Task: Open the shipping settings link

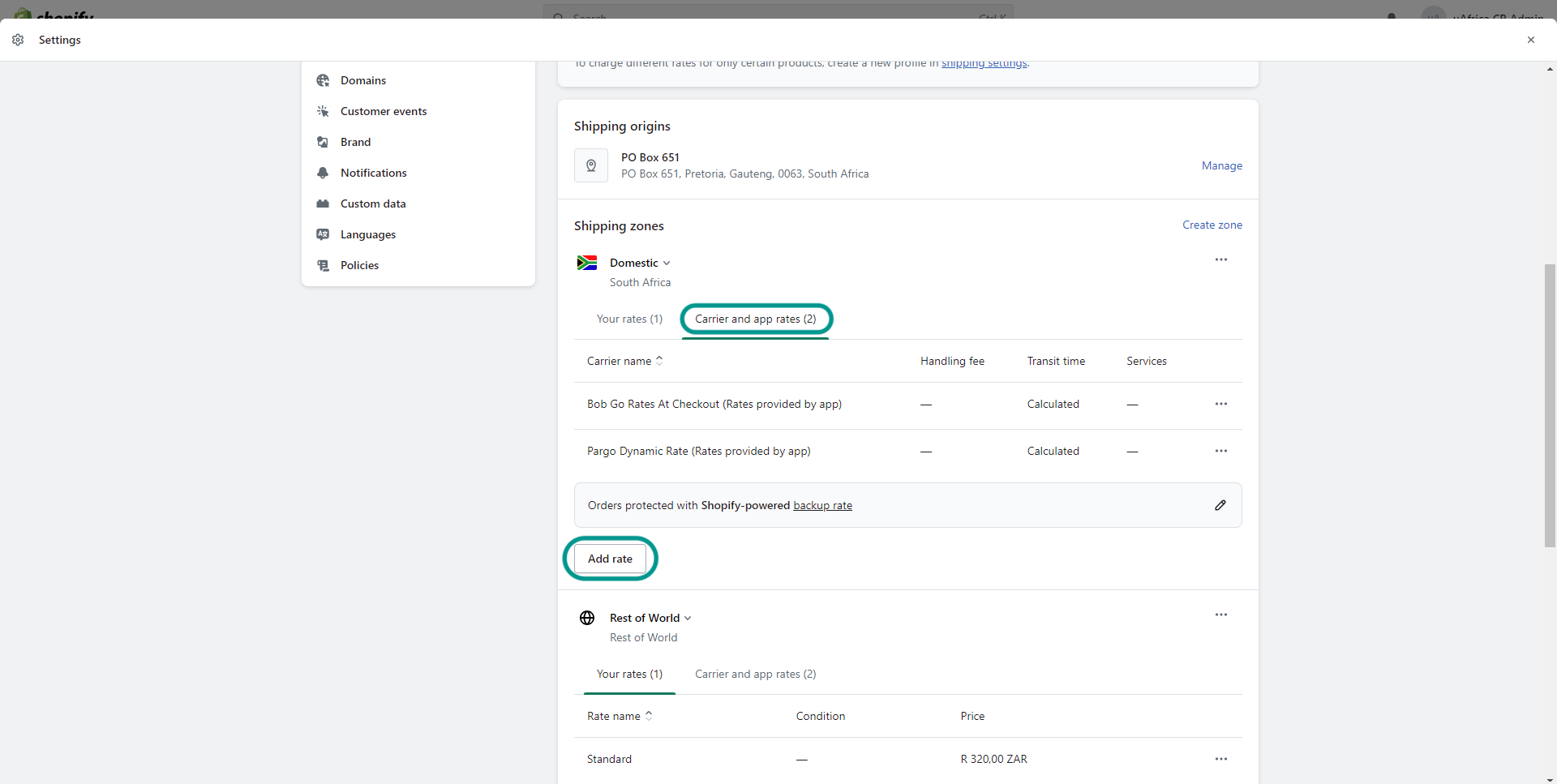Action: click(984, 64)
